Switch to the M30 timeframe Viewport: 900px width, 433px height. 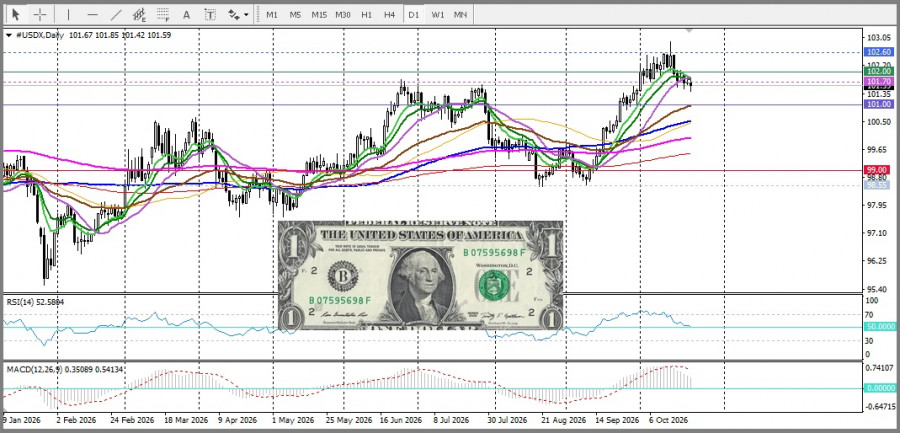tap(343, 15)
